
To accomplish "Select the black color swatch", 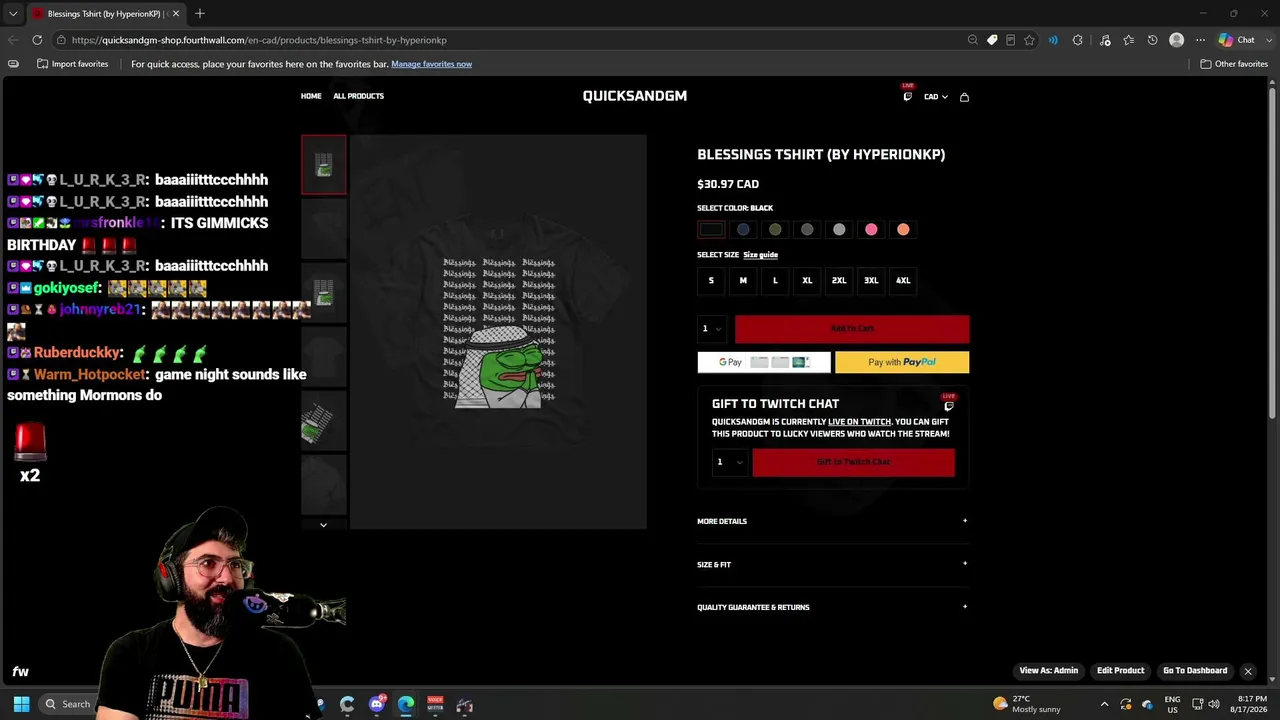I will tap(711, 230).
